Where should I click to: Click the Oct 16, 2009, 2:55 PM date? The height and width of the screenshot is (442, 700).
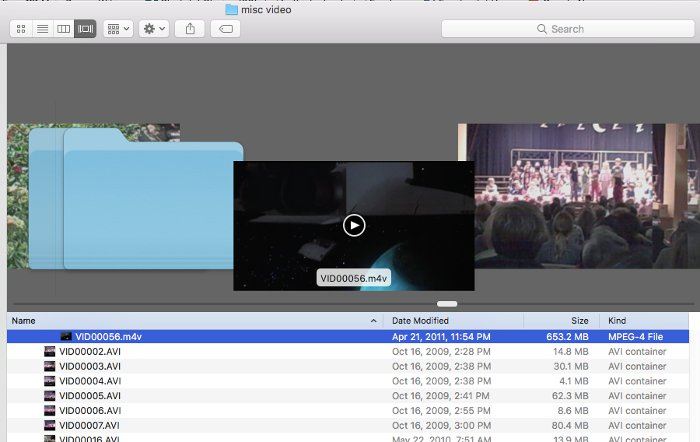tap(441, 410)
